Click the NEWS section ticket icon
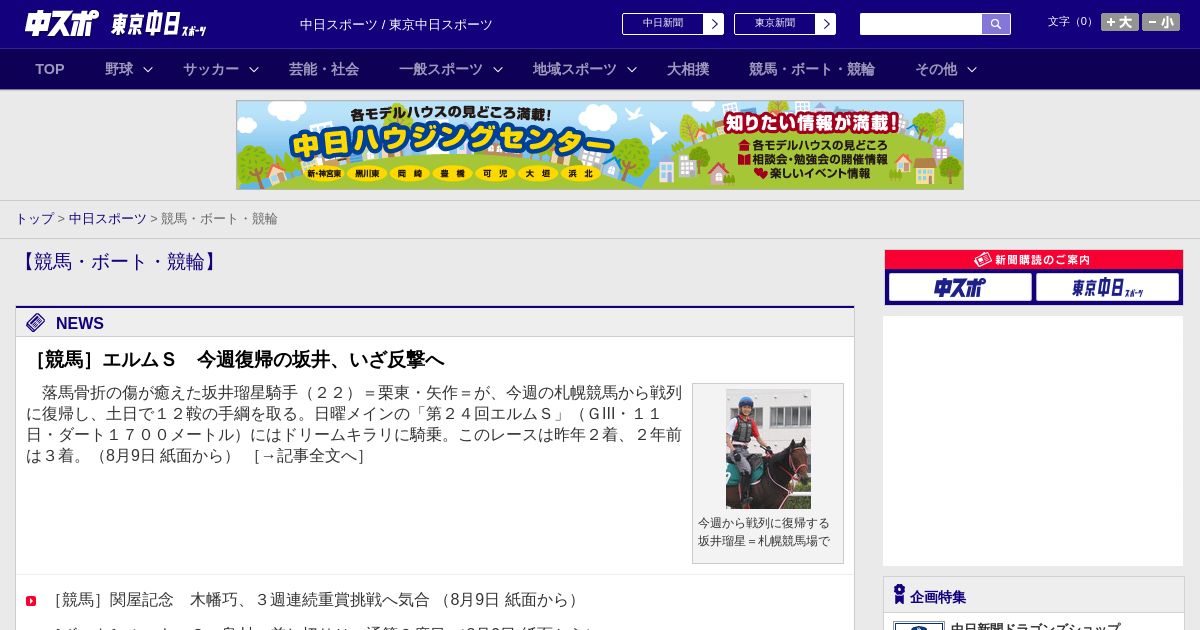1200x630 pixels. point(36,322)
